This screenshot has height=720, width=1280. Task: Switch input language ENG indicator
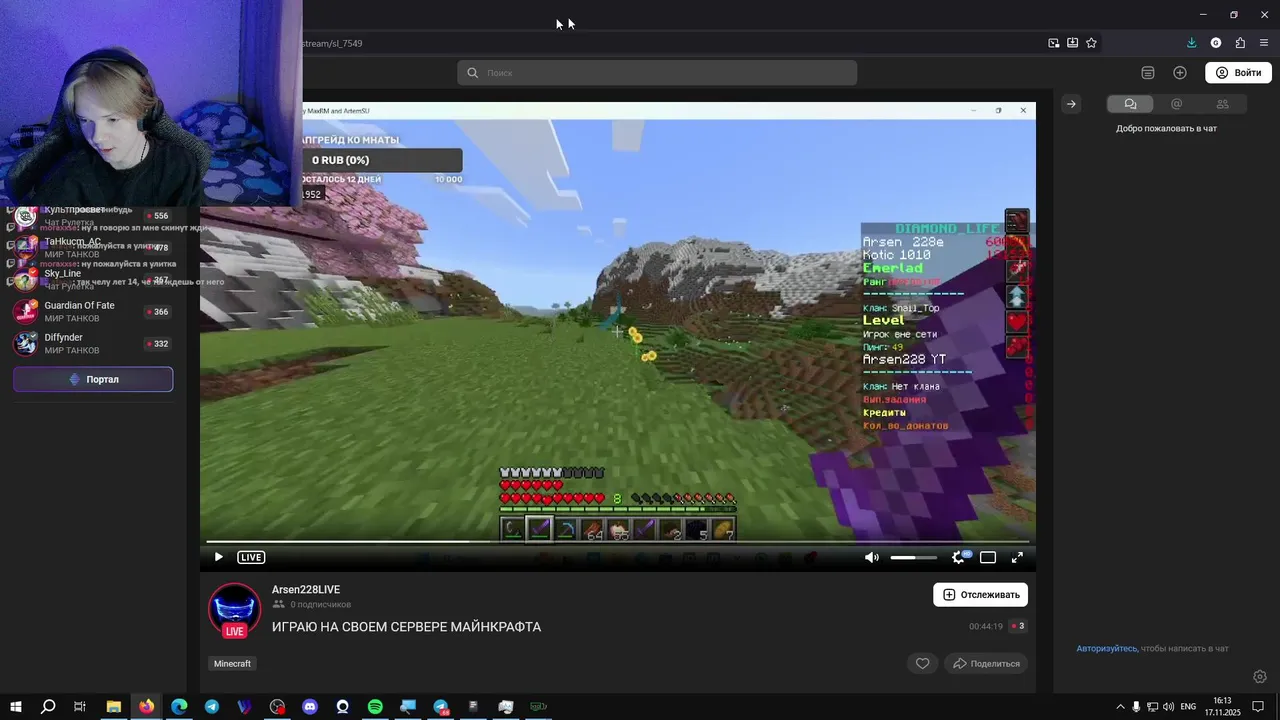1188,707
